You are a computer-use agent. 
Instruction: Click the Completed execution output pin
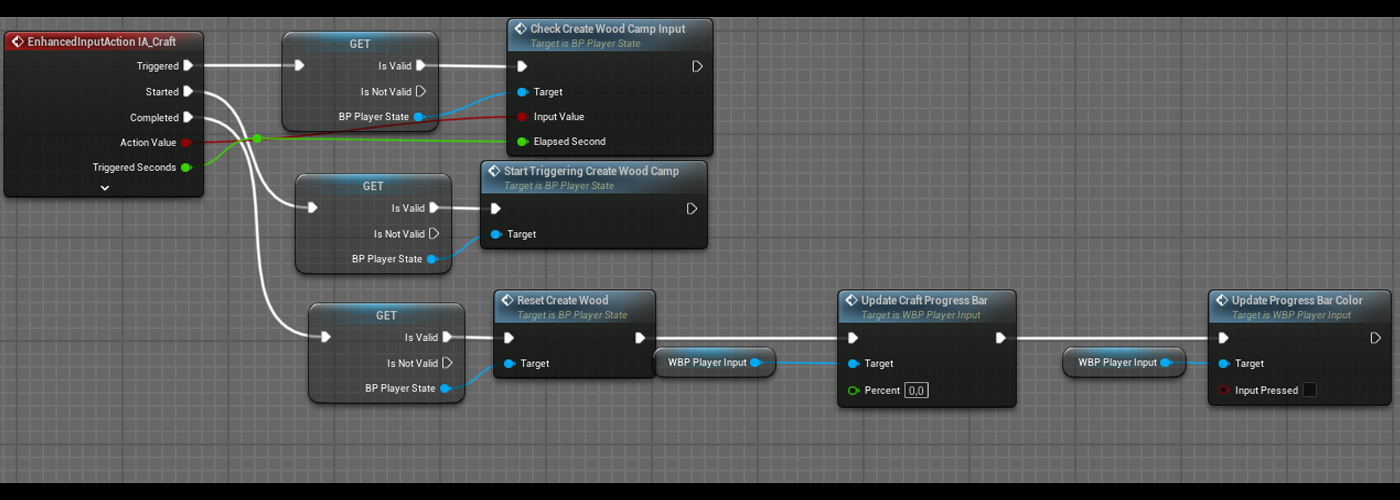coord(188,117)
